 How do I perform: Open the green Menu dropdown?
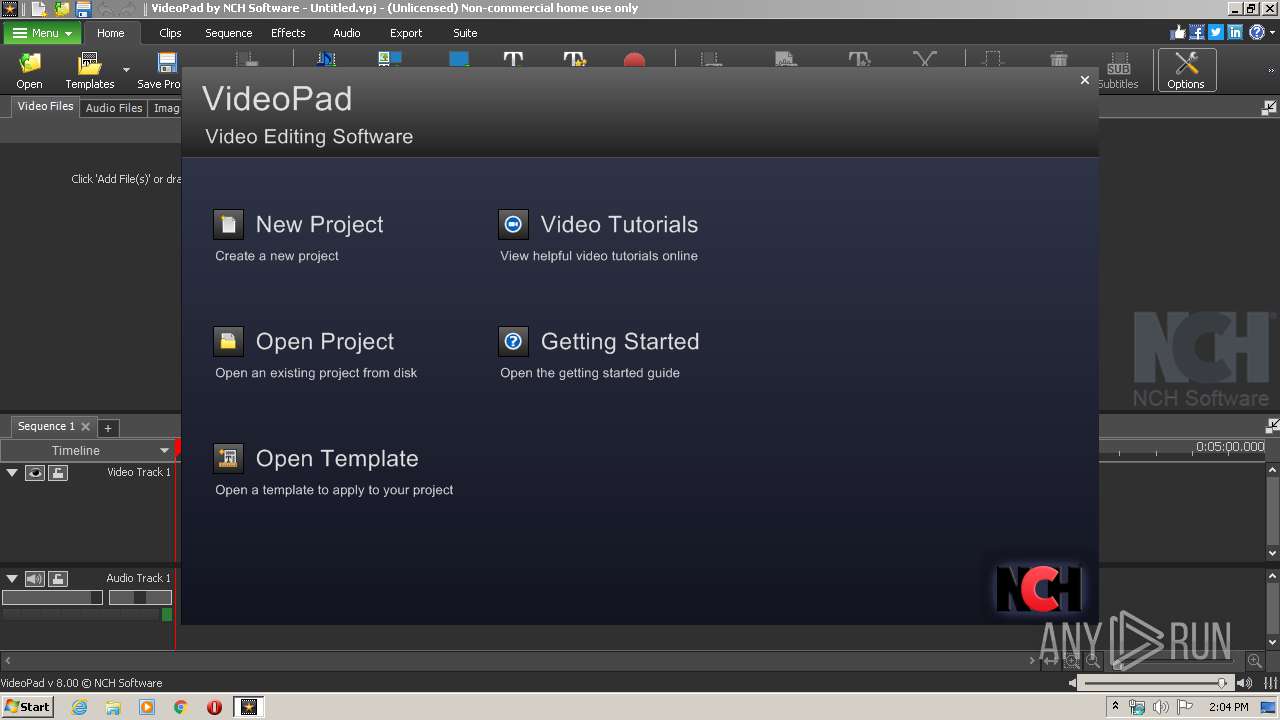click(42, 33)
